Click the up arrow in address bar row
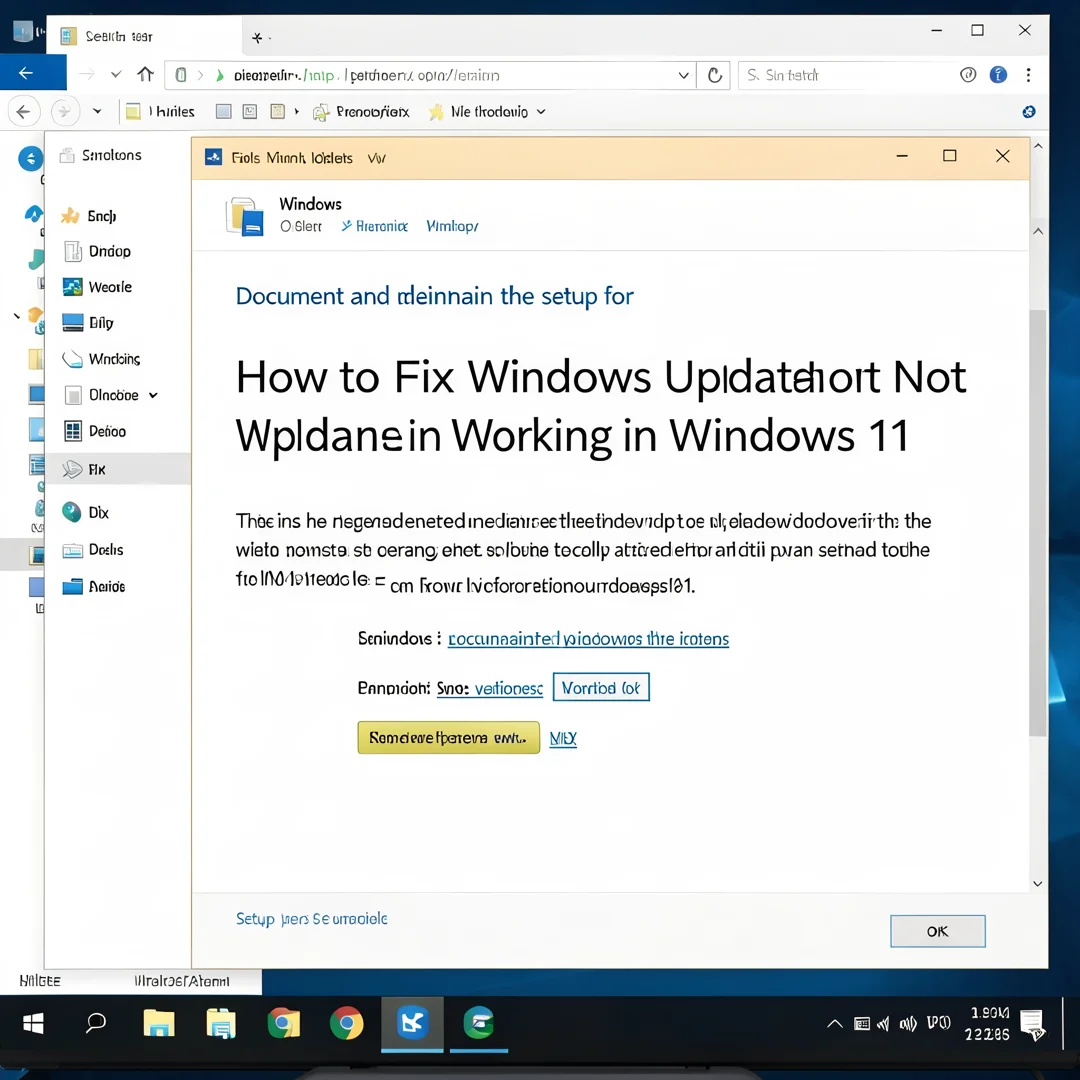The image size is (1080, 1080). click(x=145, y=74)
